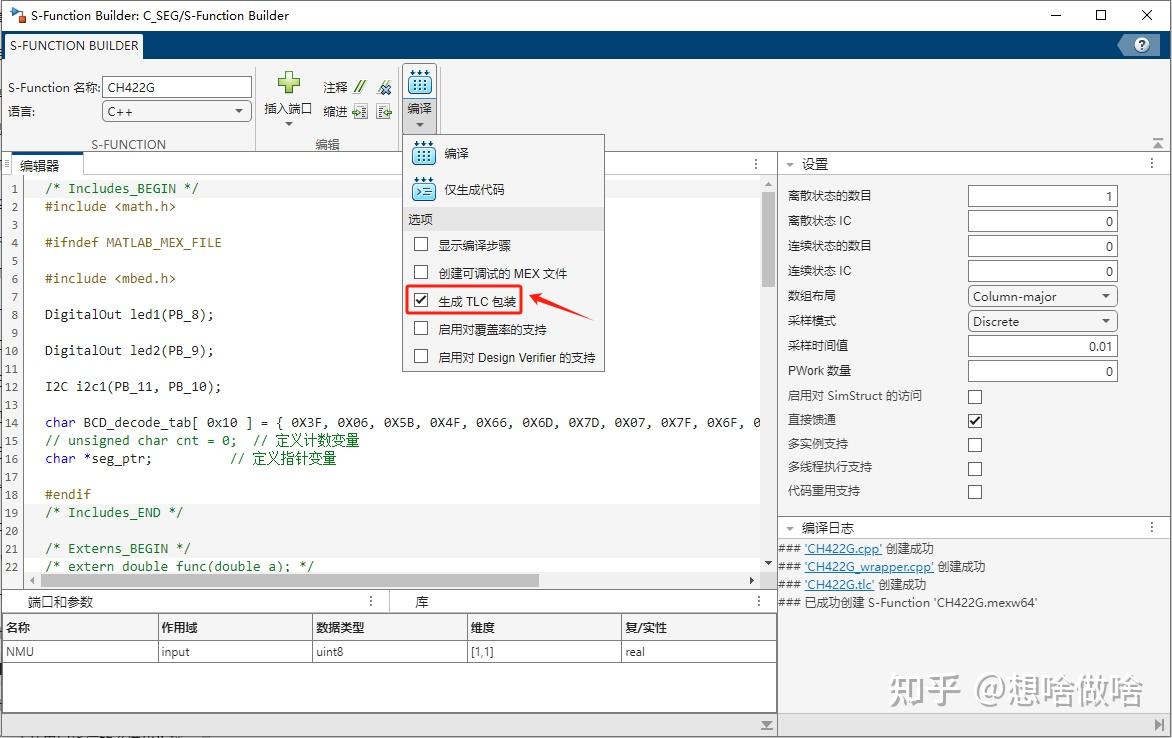Open the CH422G.tlc link in compile log
The image size is (1172, 738).
[839, 585]
